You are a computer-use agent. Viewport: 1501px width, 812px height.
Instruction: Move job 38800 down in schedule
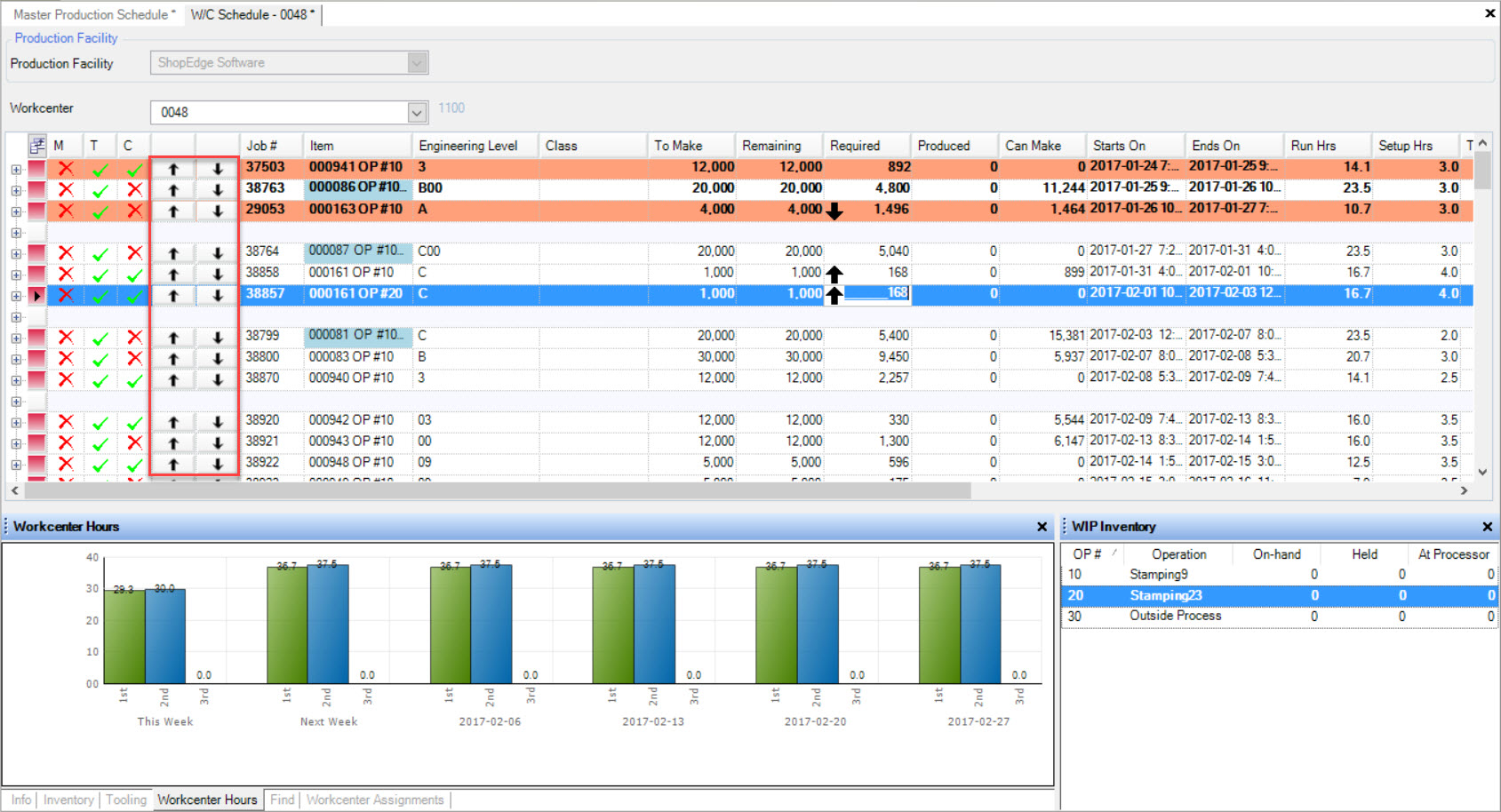[x=217, y=359]
